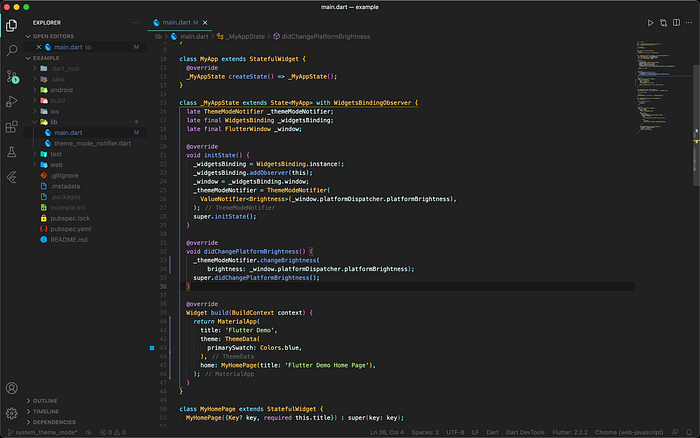The image size is (700, 438).
Task: Open the Testing beaker view
Action: pyautogui.click(x=12, y=152)
